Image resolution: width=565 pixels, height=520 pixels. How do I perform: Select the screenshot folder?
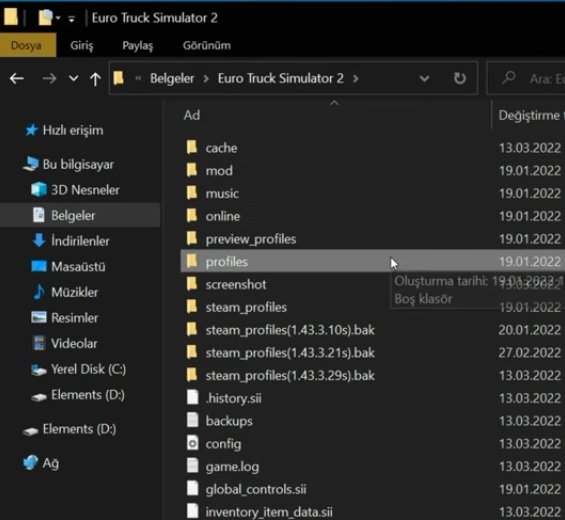236,285
